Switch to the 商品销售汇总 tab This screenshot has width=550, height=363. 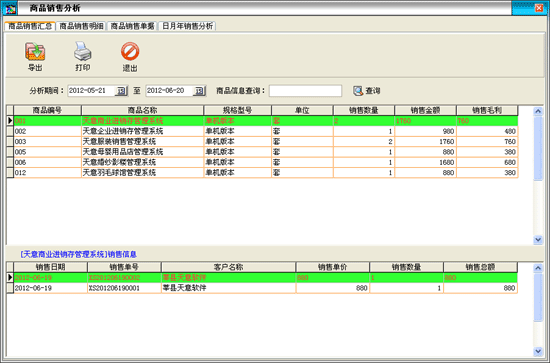30,26
